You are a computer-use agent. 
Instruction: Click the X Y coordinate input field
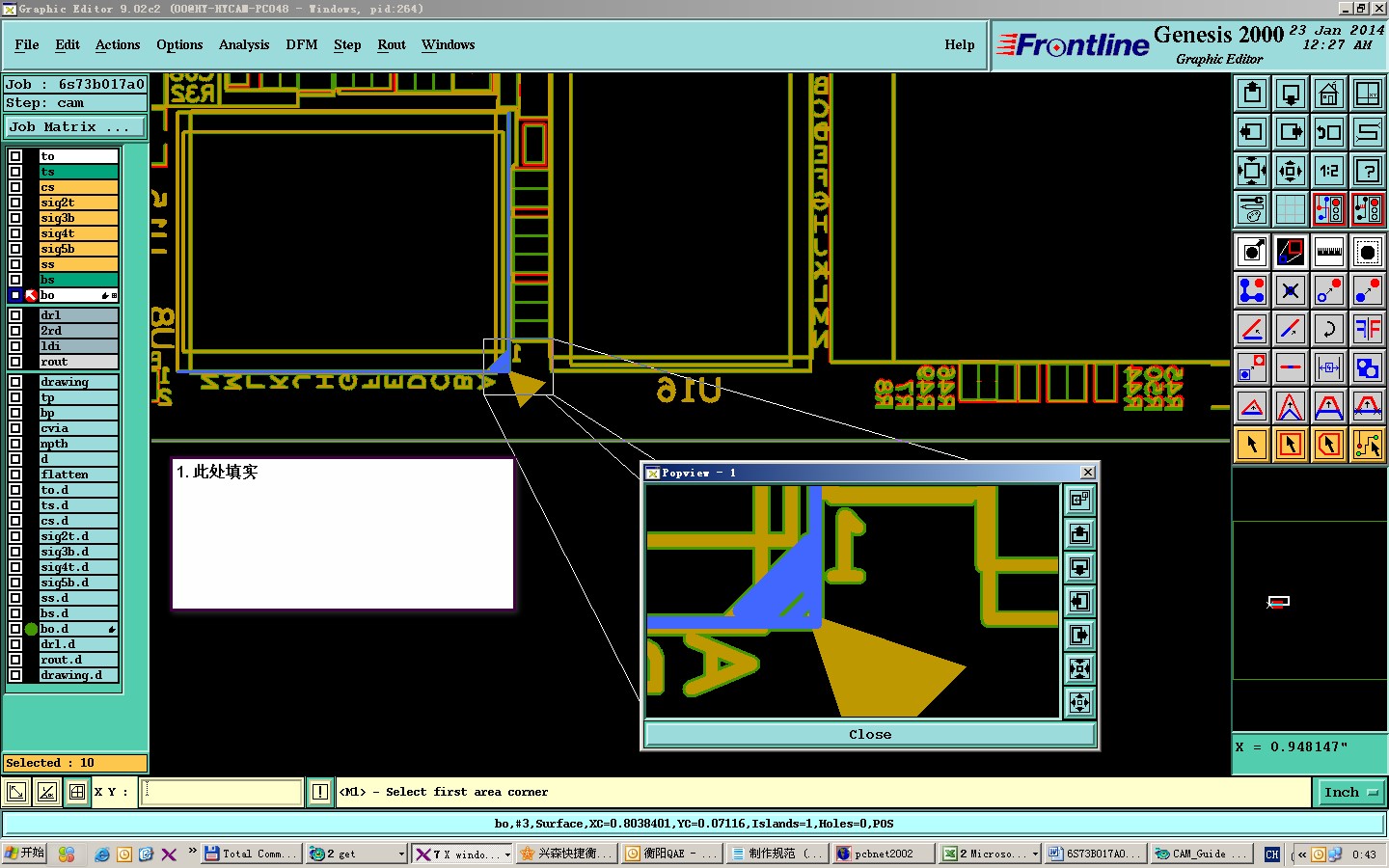coord(222,792)
